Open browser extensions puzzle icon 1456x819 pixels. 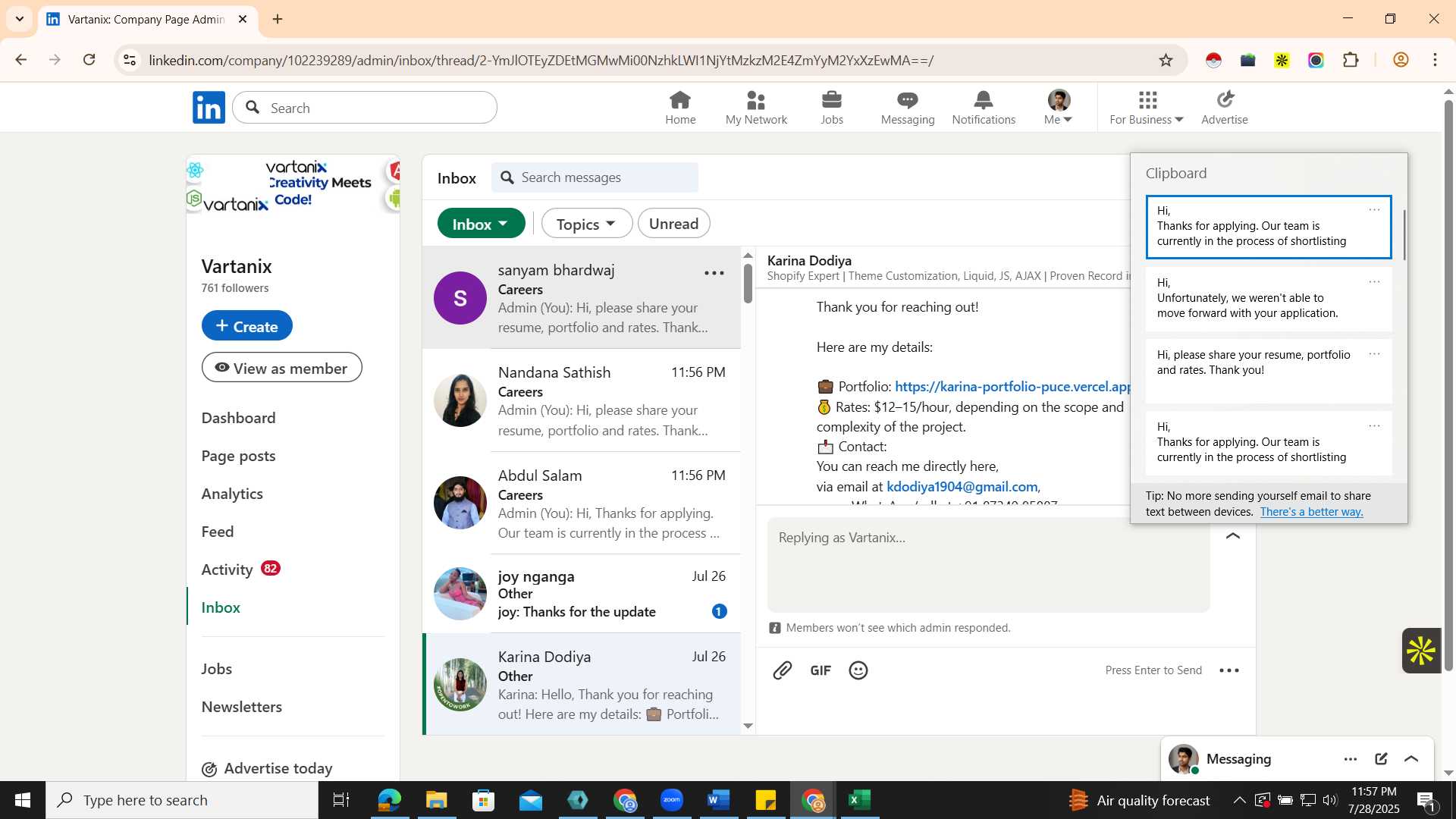click(x=1351, y=60)
